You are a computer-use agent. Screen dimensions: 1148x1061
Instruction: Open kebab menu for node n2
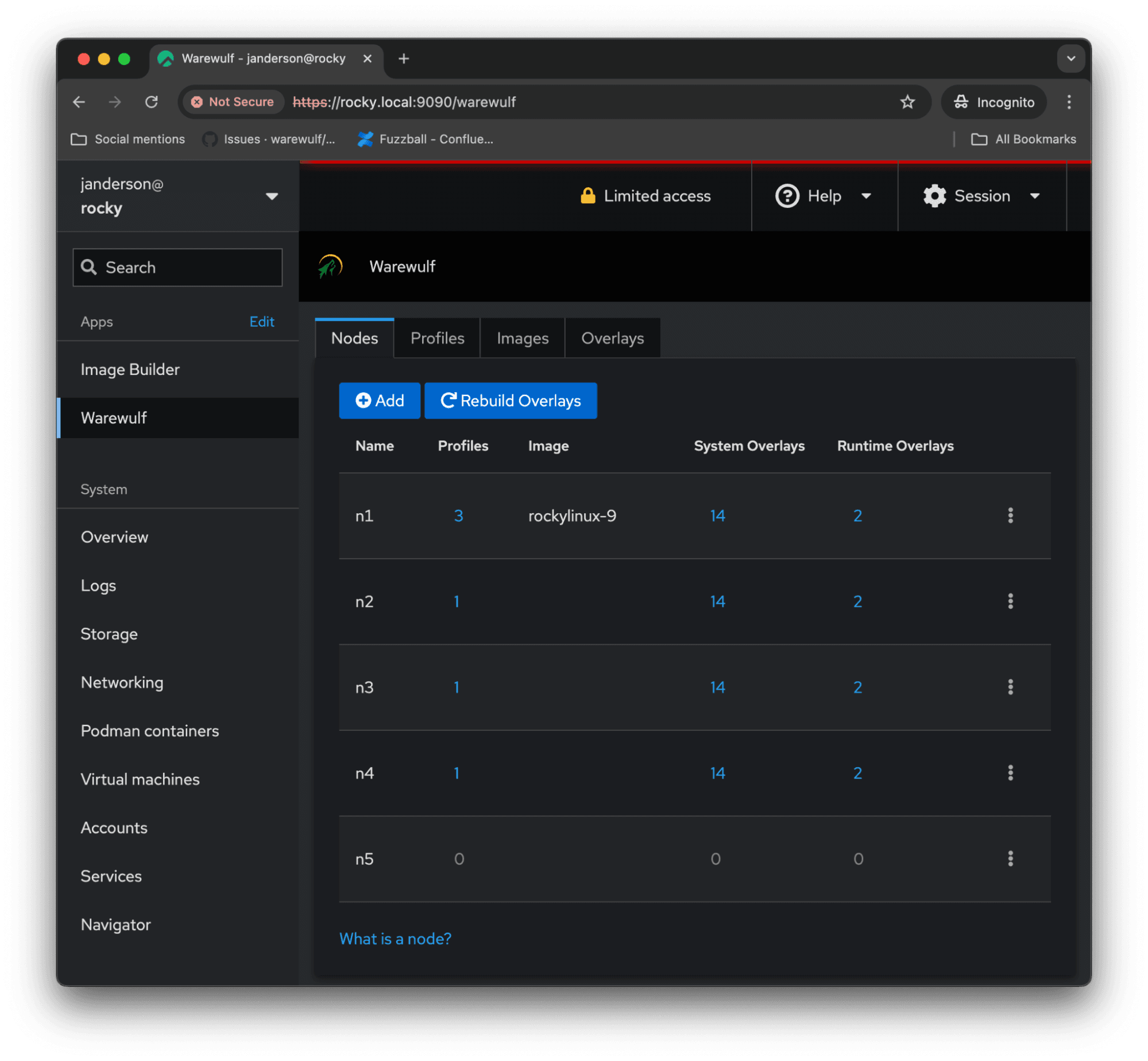pos(1010,601)
